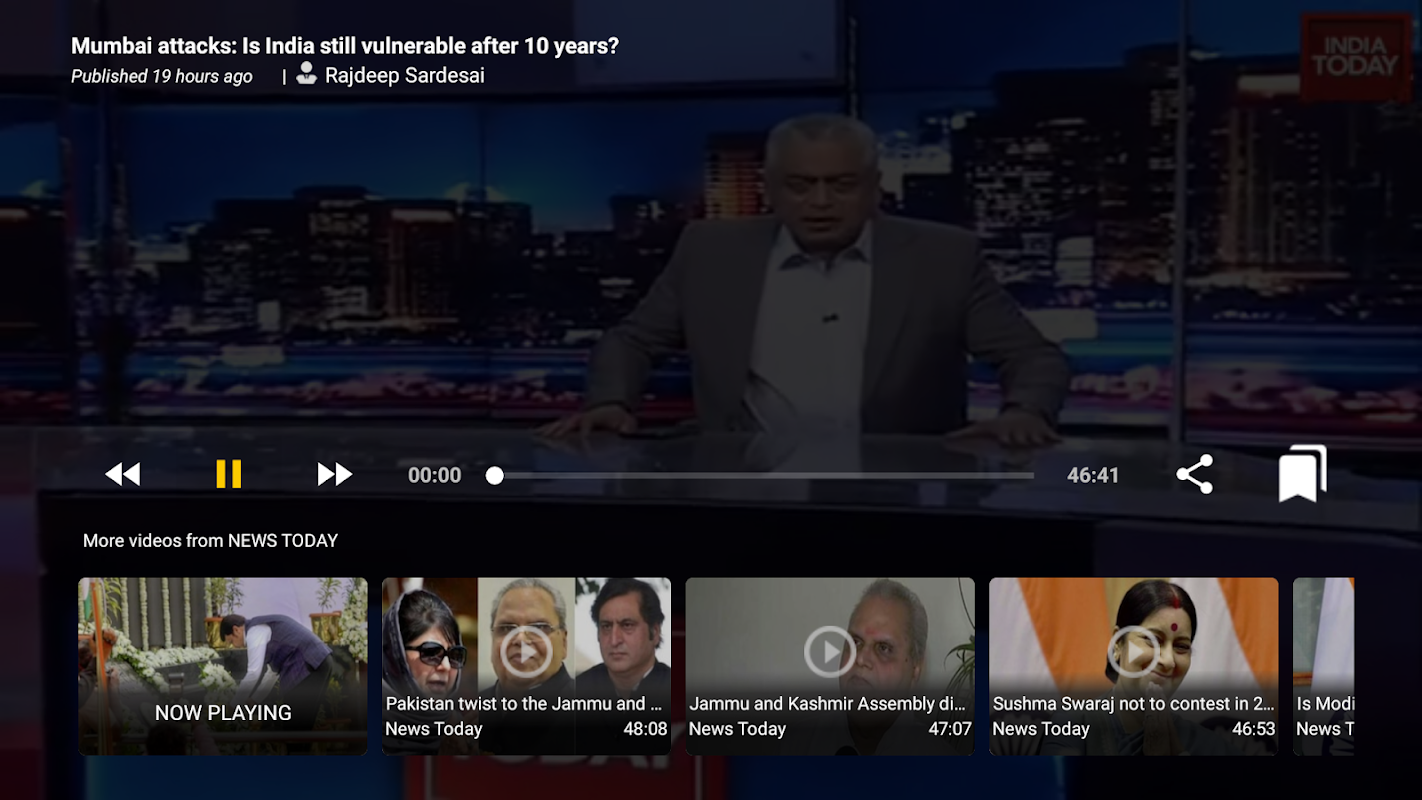The width and height of the screenshot is (1422, 800).
Task: Click play icon on Sushma Swaraj card
Action: tap(1134, 652)
